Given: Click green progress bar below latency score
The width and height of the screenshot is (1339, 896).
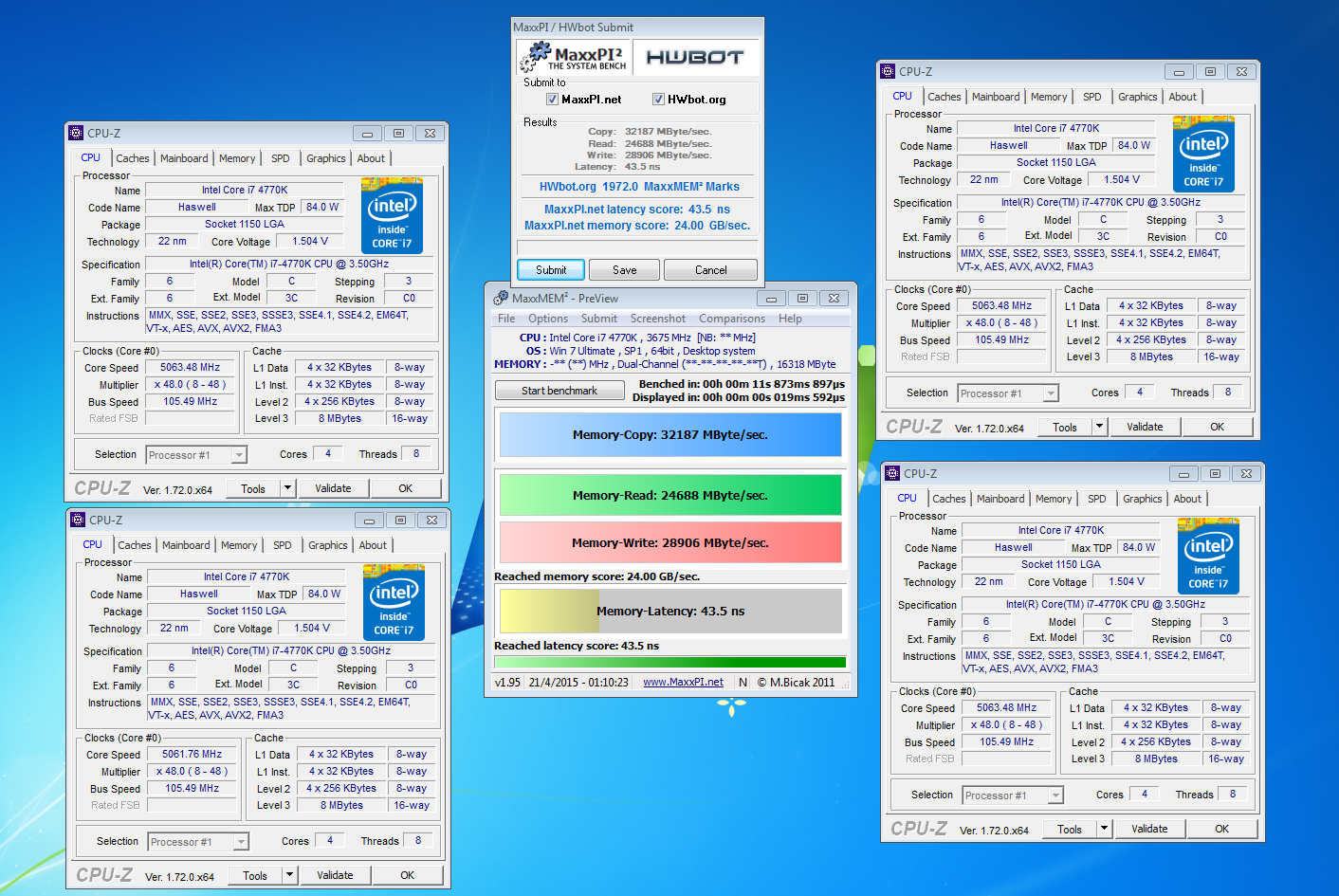Looking at the screenshot, I should click(670, 662).
